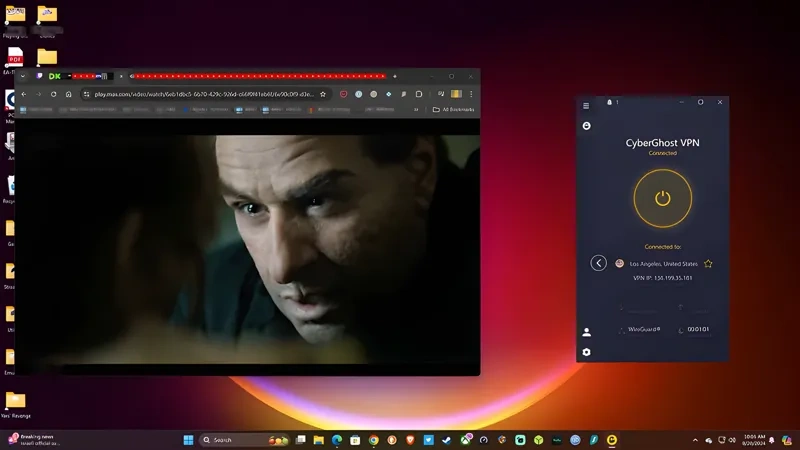This screenshot has height=450, width=800.
Task: Go back in the browser
Action: pos(24,94)
